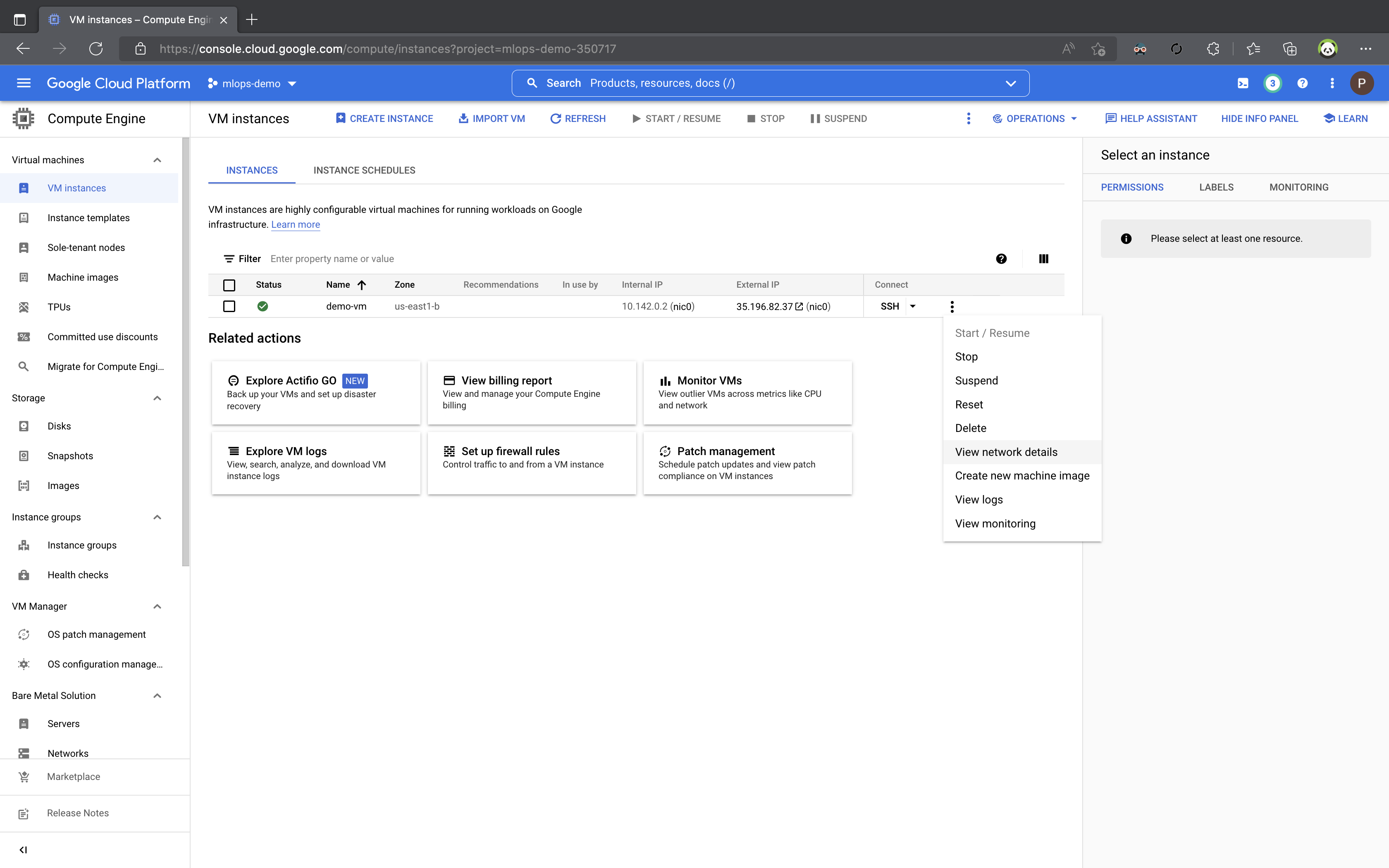Add page to favorites star icon
Image resolution: width=1389 pixels, height=868 pixels.
1098,49
